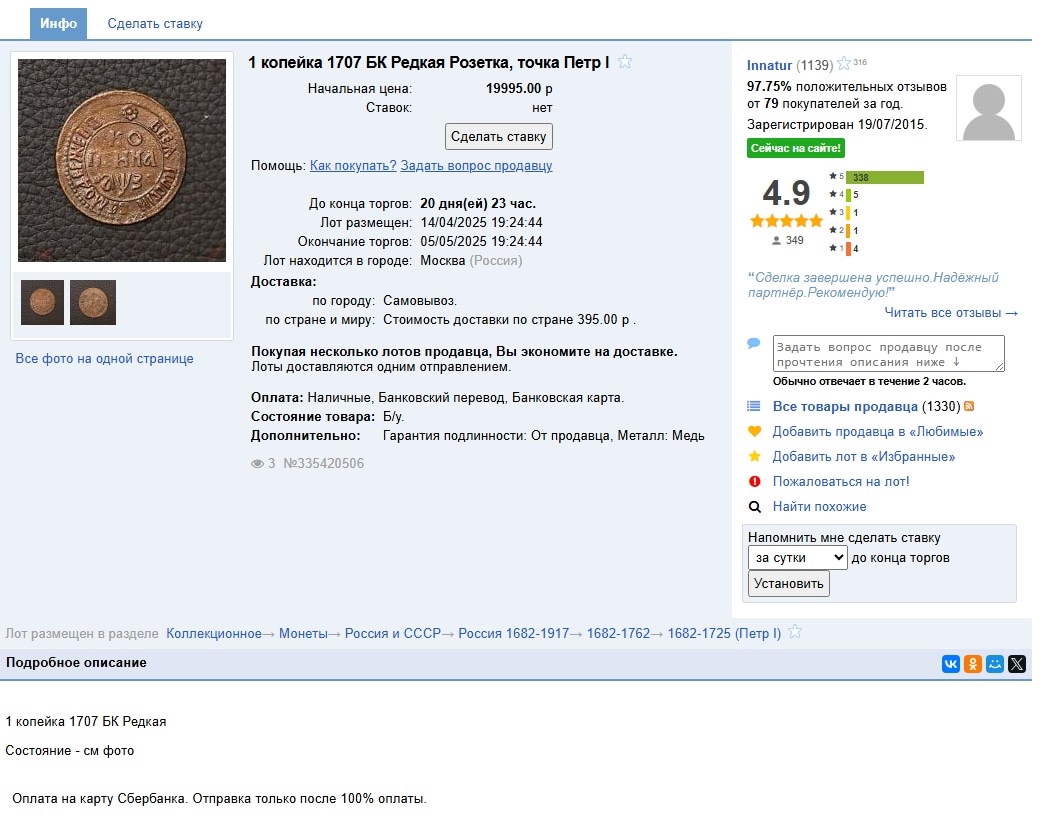1040x829 pixels.
Task: Click the Moy Mir share icon
Action: pos(995,664)
